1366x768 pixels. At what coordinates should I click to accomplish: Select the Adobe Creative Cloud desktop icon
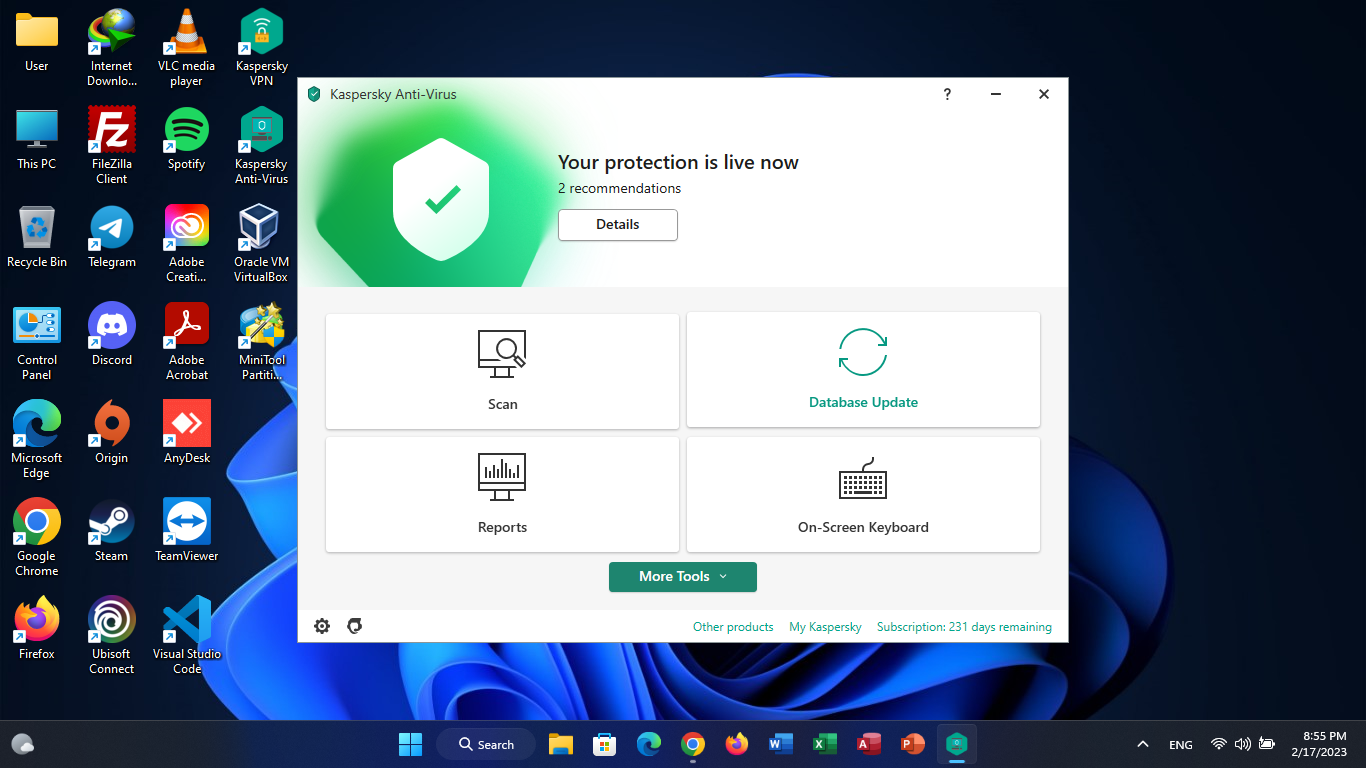point(187,244)
